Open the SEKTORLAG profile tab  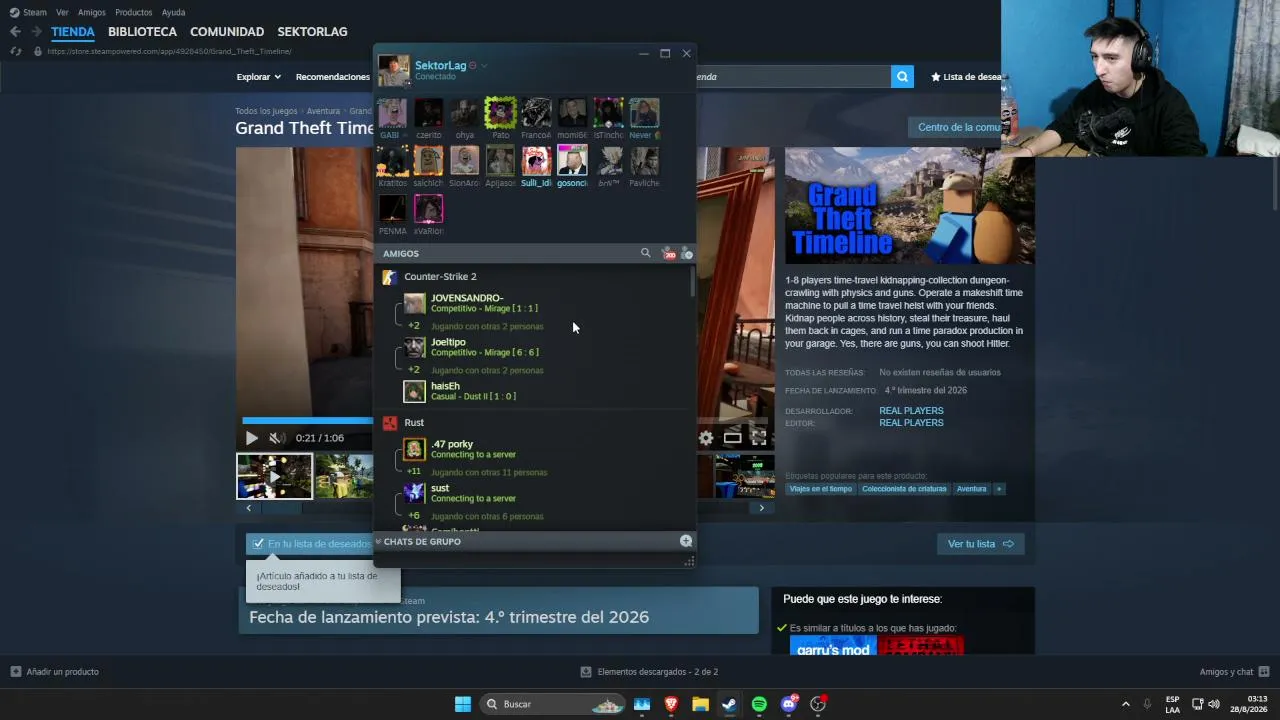312,32
